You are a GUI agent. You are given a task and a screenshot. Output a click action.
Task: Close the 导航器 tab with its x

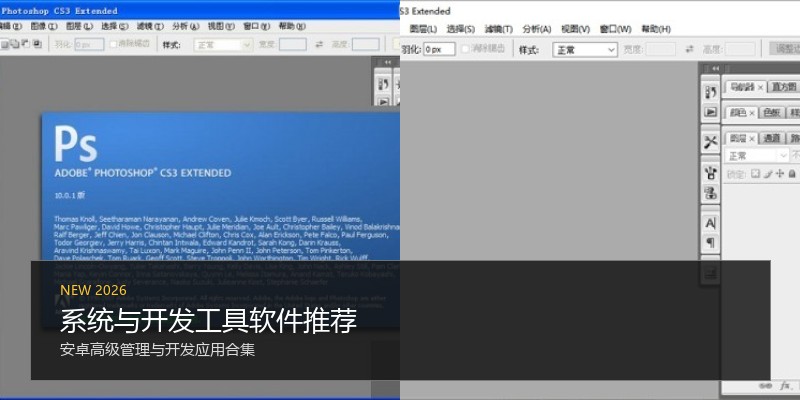click(760, 87)
